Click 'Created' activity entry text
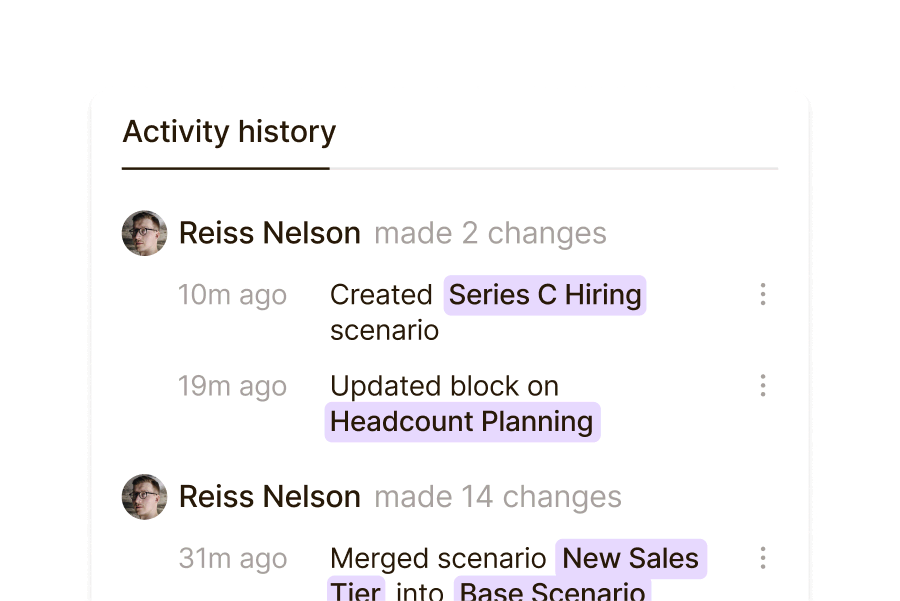900x601 pixels. pyautogui.click(x=381, y=295)
